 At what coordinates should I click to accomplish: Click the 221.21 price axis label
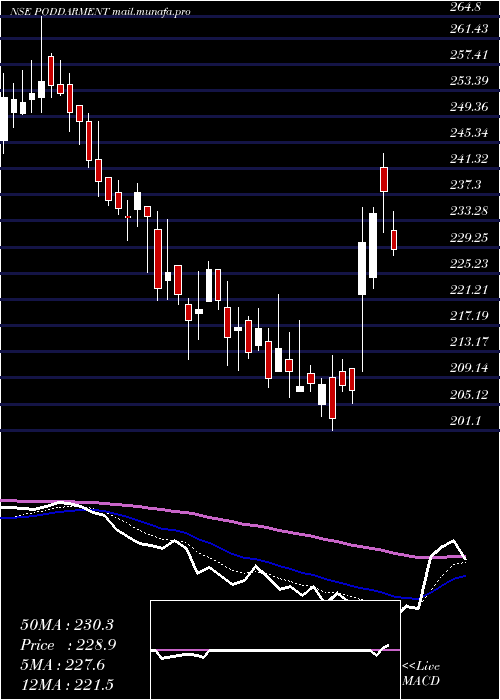[x=471, y=290]
